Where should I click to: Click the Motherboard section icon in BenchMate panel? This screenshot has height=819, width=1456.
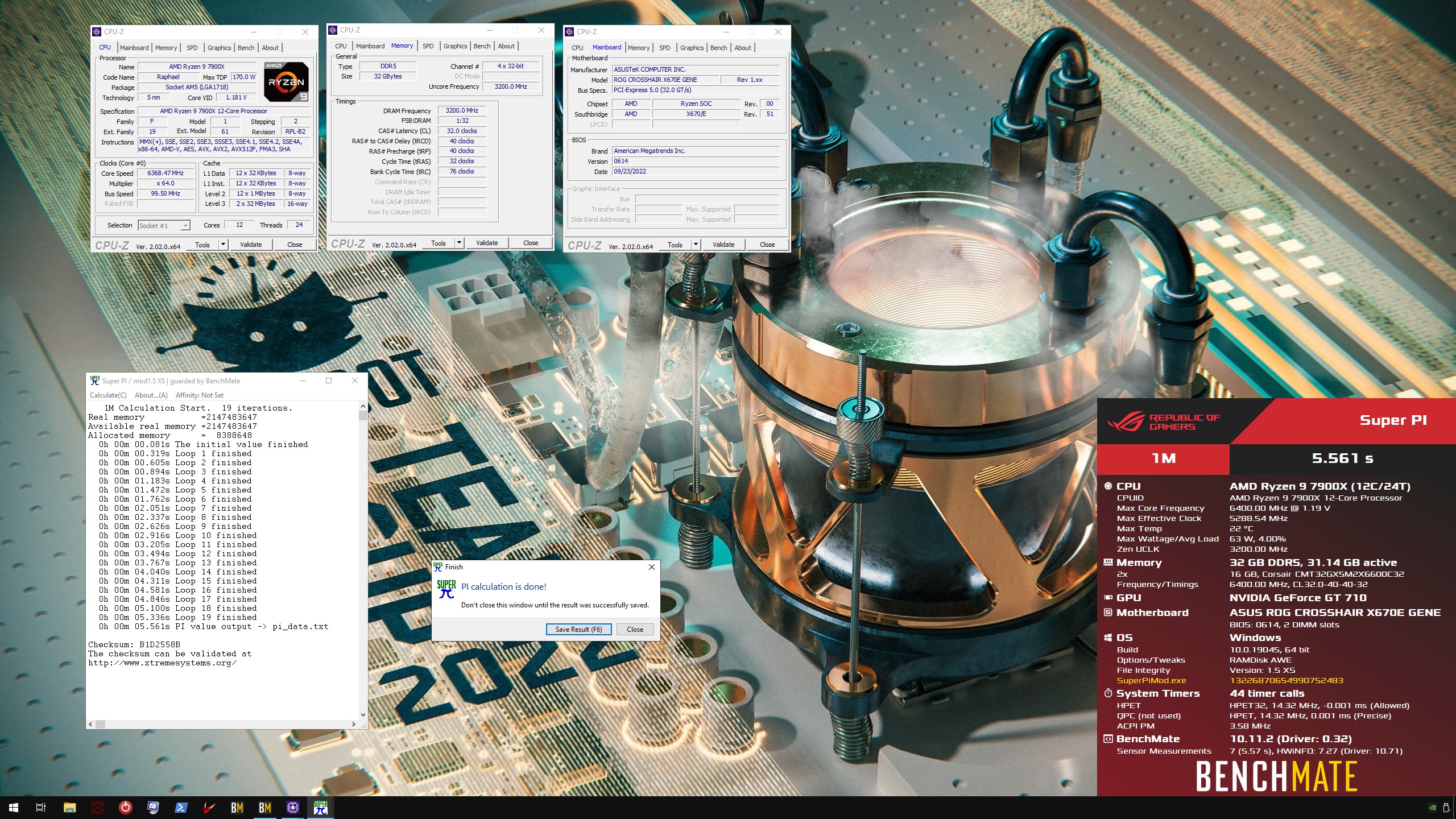pos(1108,613)
